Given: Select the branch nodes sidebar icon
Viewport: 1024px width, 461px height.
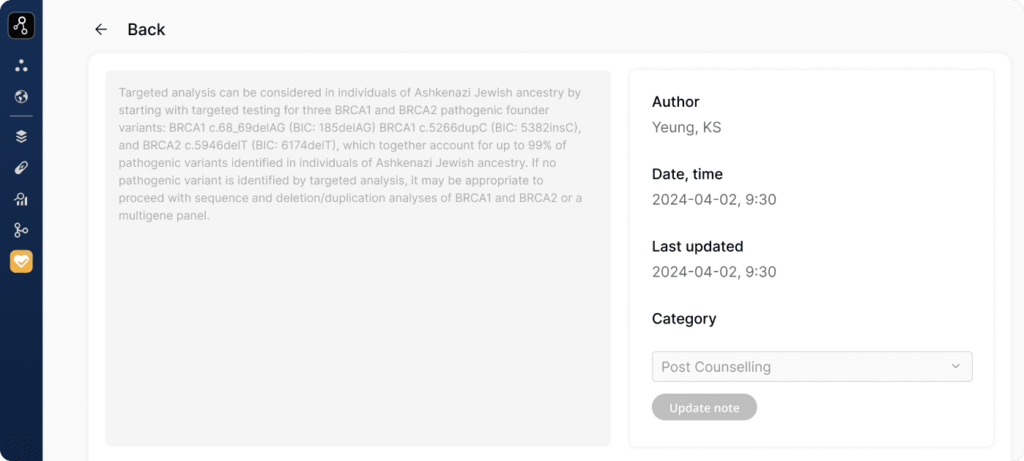Looking at the screenshot, I should (21, 230).
